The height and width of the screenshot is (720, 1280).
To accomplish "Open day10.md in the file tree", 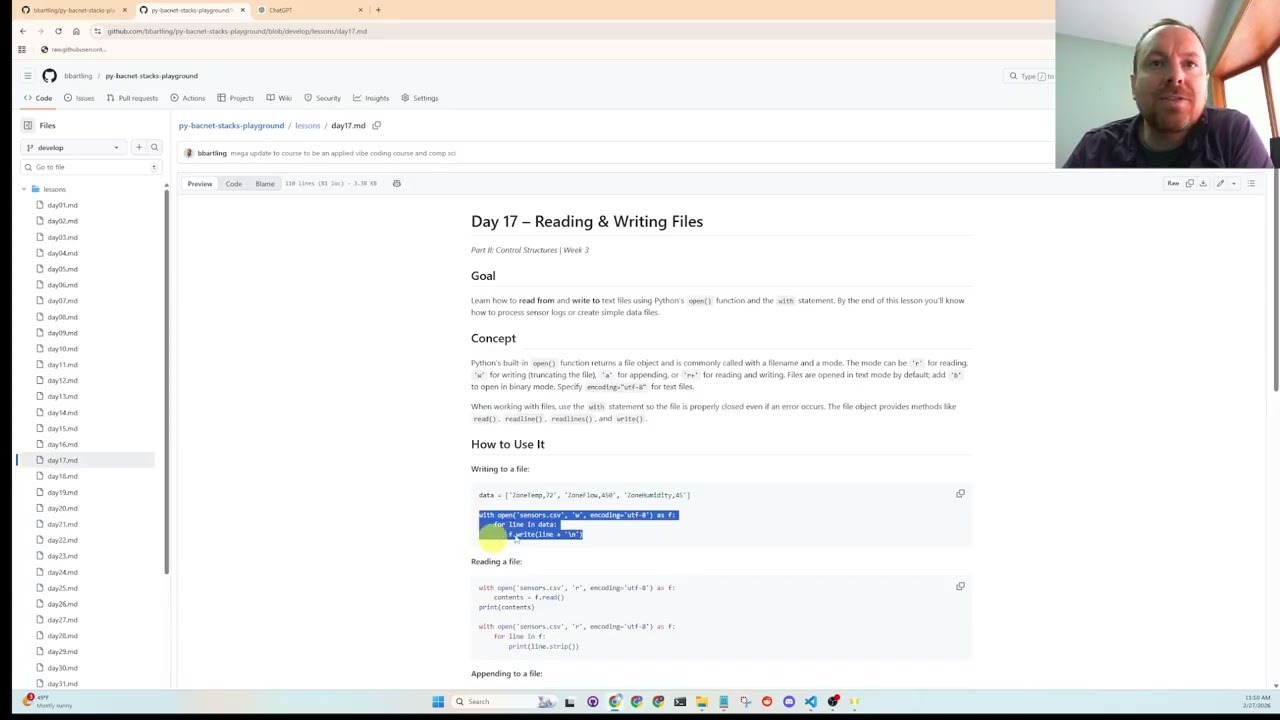I will (x=62, y=349).
